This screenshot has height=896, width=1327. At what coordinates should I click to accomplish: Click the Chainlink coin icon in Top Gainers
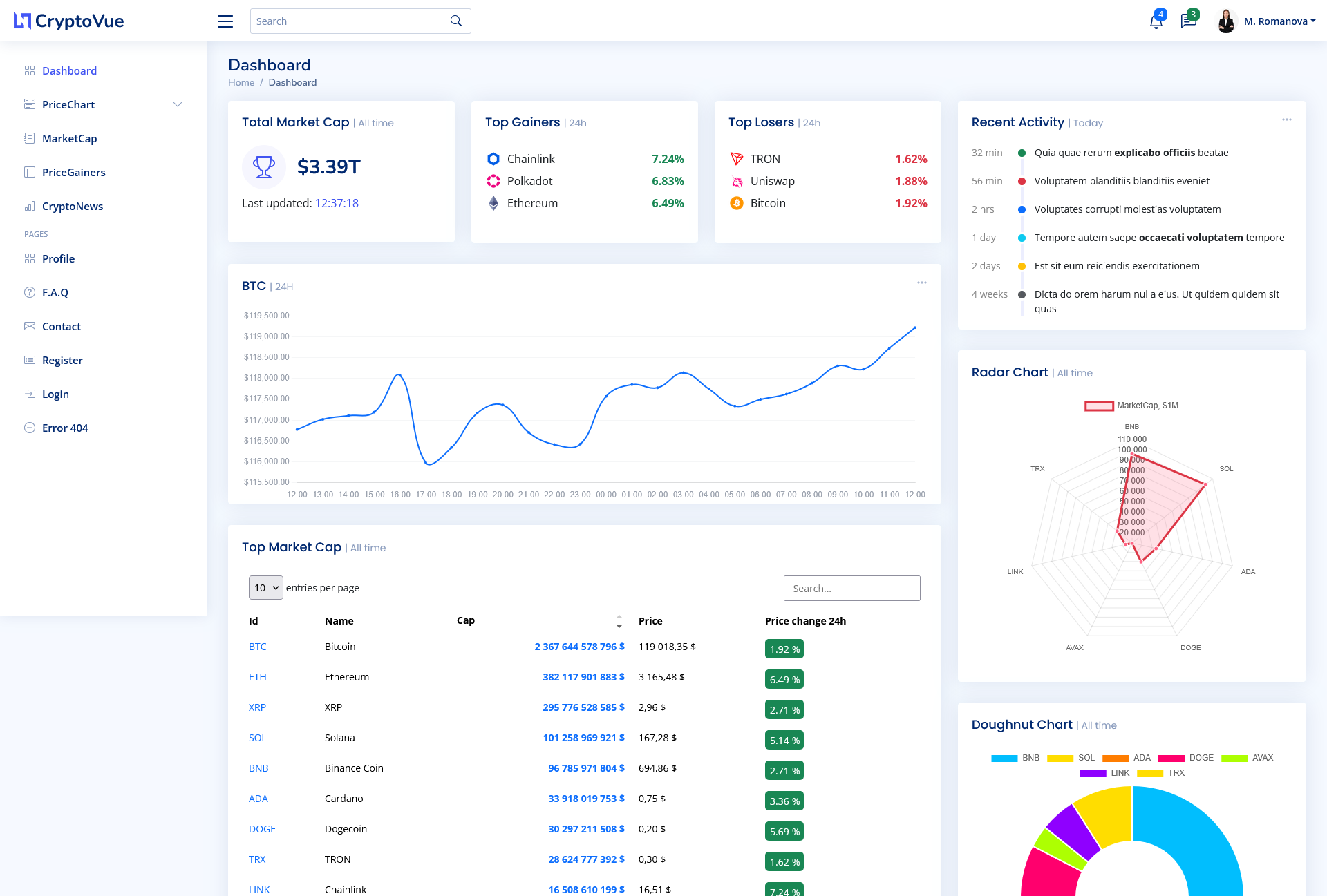[493, 159]
